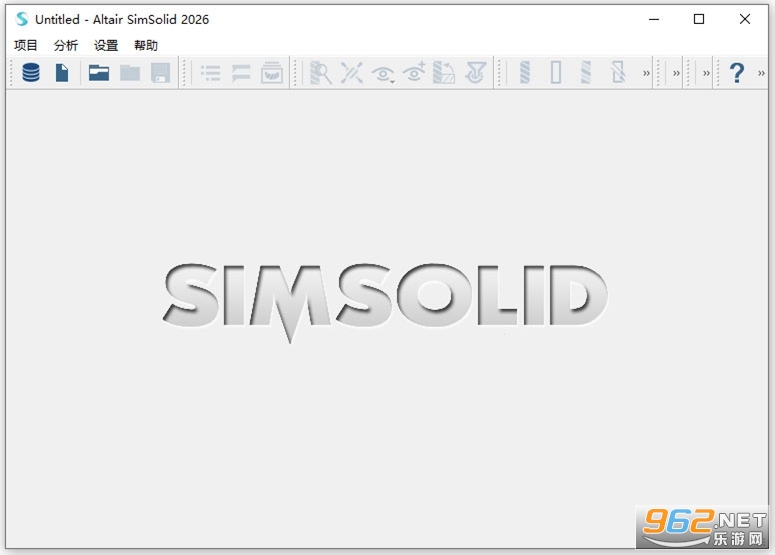
Task: Open the 项目 menu
Action: [26, 45]
